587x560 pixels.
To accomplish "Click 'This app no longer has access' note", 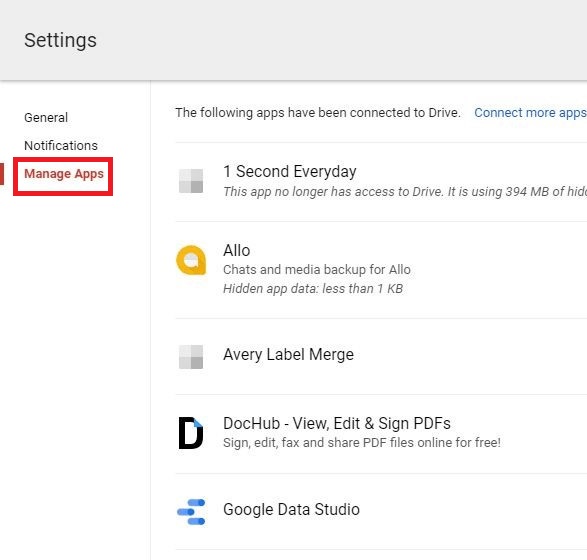I will [405, 192].
